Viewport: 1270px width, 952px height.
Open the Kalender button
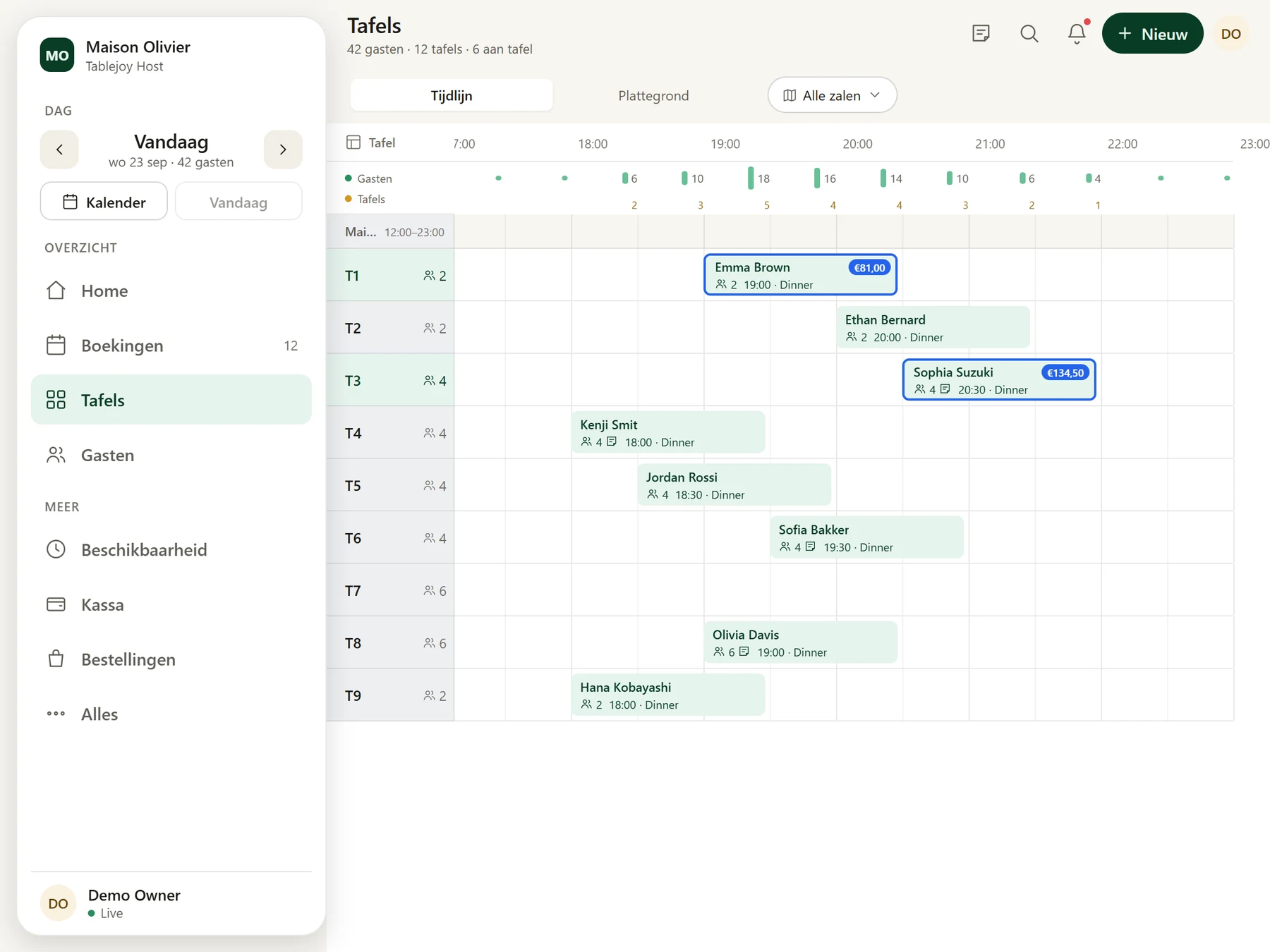pos(104,202)
